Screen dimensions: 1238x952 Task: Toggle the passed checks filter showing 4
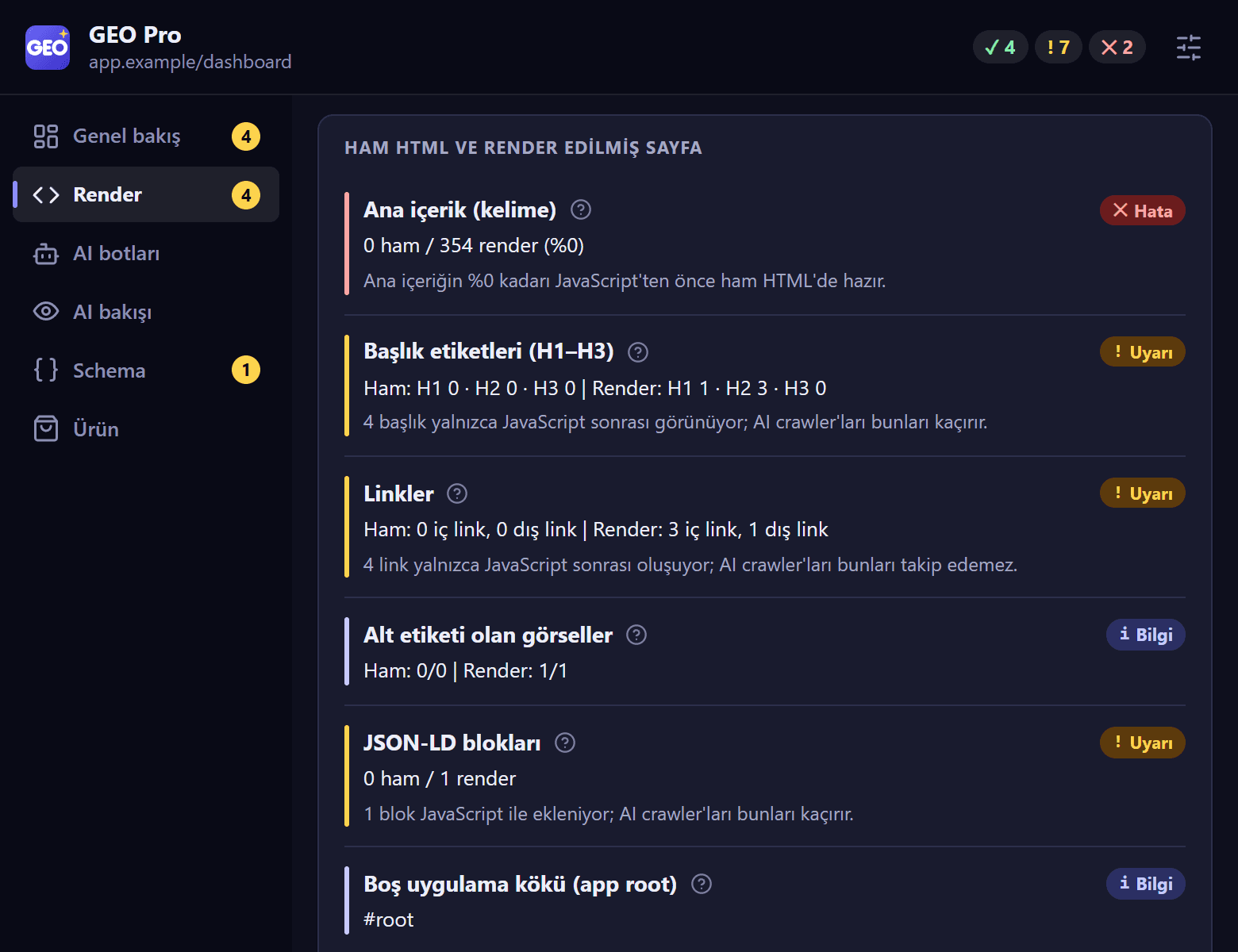click(1000, 48)
